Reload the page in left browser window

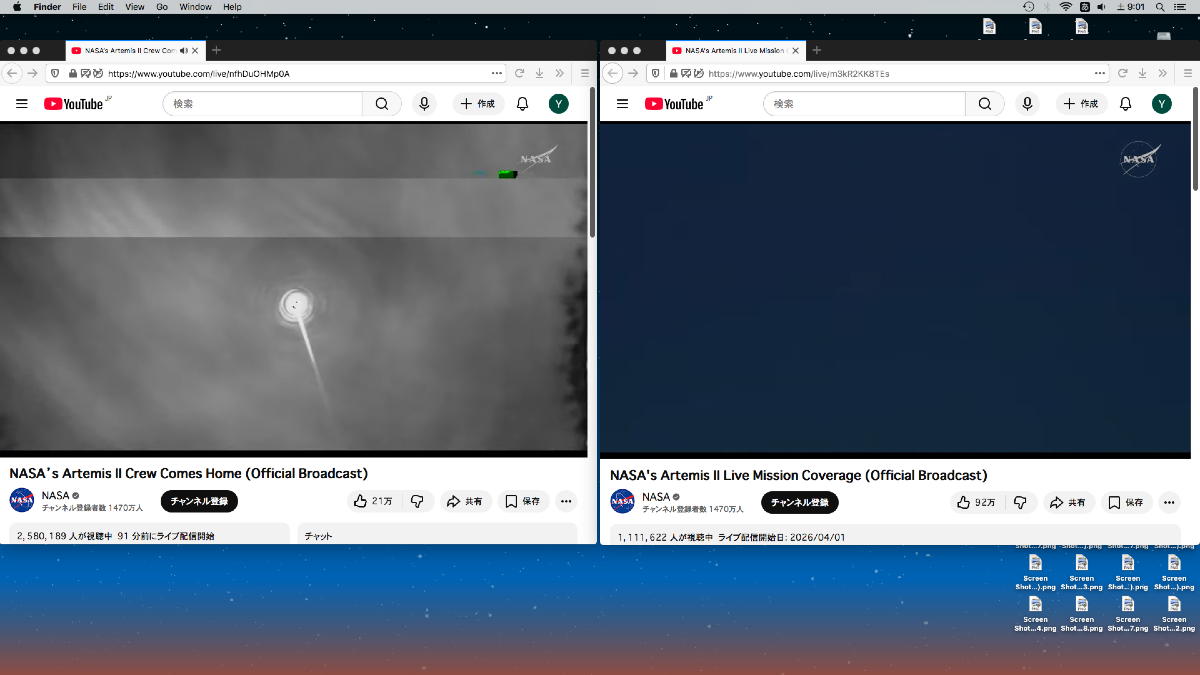click(520, 73)
